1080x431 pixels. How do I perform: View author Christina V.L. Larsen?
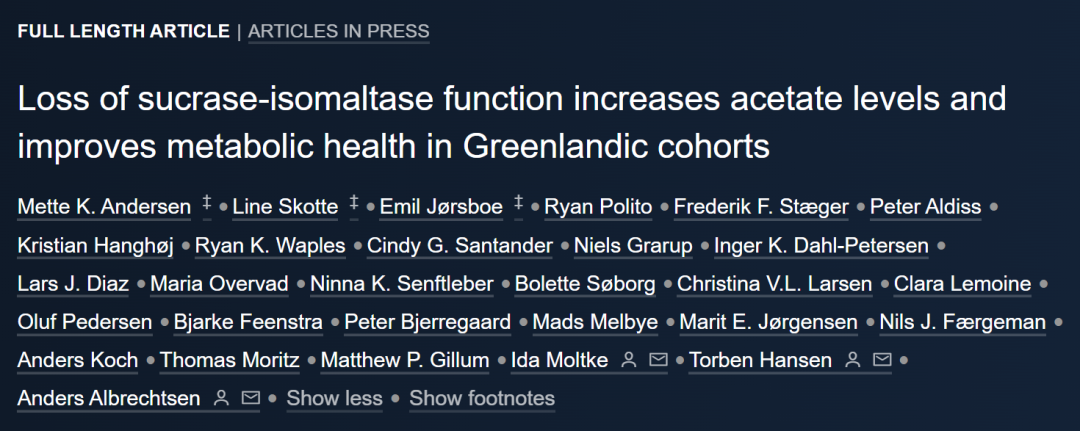pyautogui.click(x=775, y=284)
